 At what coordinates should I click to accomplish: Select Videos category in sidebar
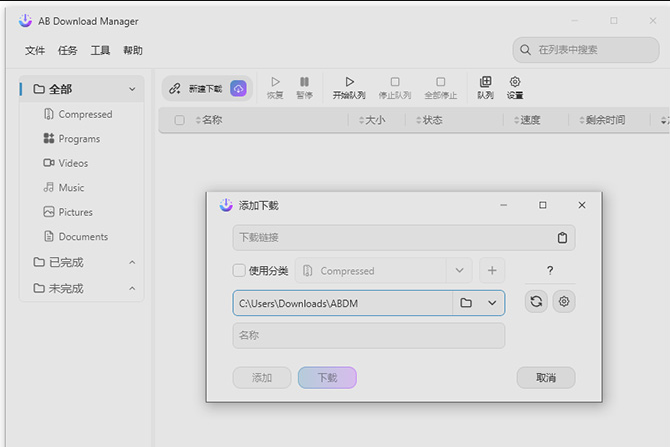point(81,163)
